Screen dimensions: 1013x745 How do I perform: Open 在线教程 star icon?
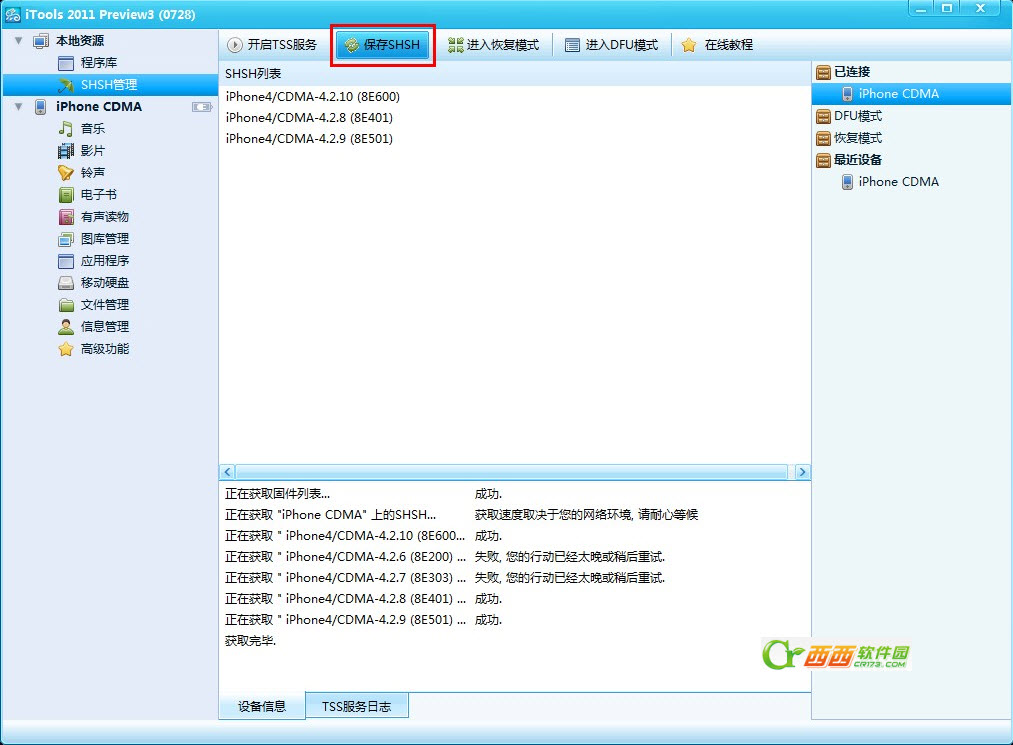click(x=689, y=45)
